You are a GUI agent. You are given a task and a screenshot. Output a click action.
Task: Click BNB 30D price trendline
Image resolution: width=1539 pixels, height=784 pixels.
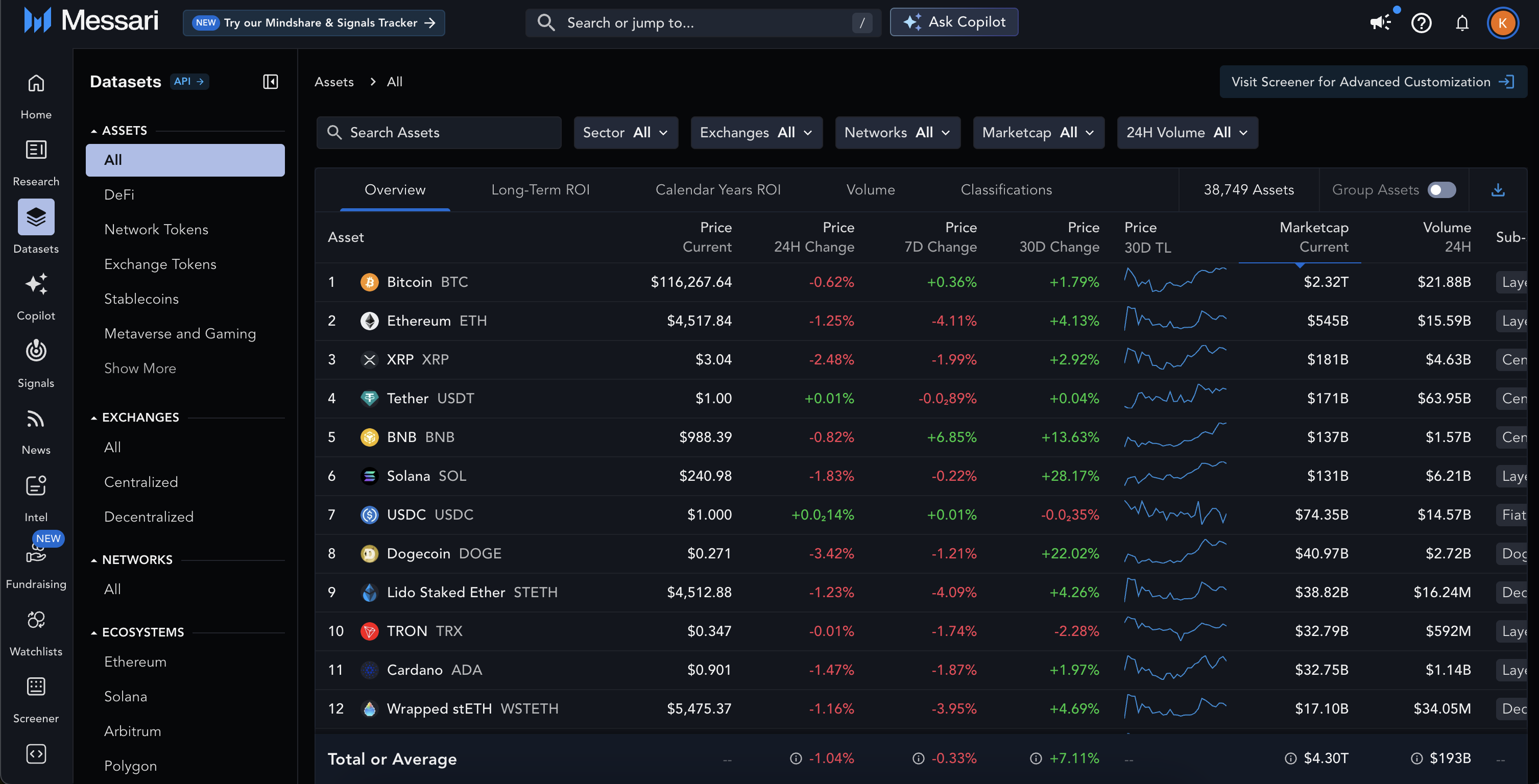click(1175, 436)
